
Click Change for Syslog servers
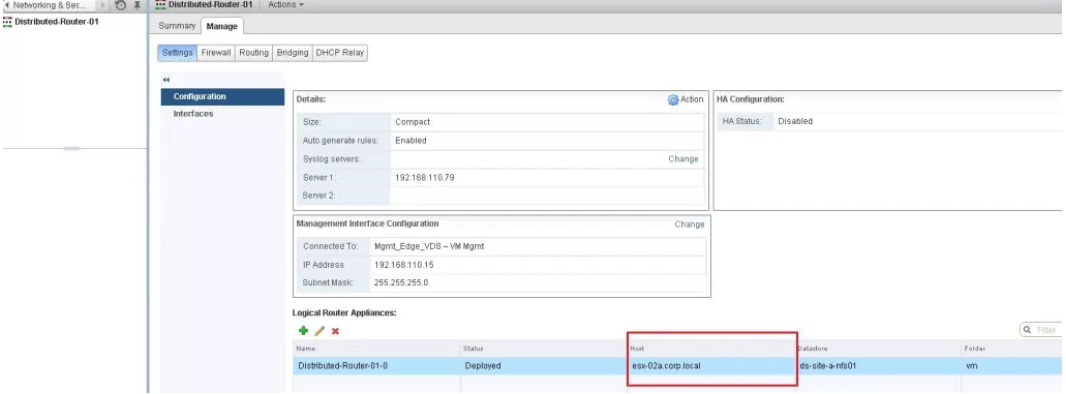pos(683,159)
